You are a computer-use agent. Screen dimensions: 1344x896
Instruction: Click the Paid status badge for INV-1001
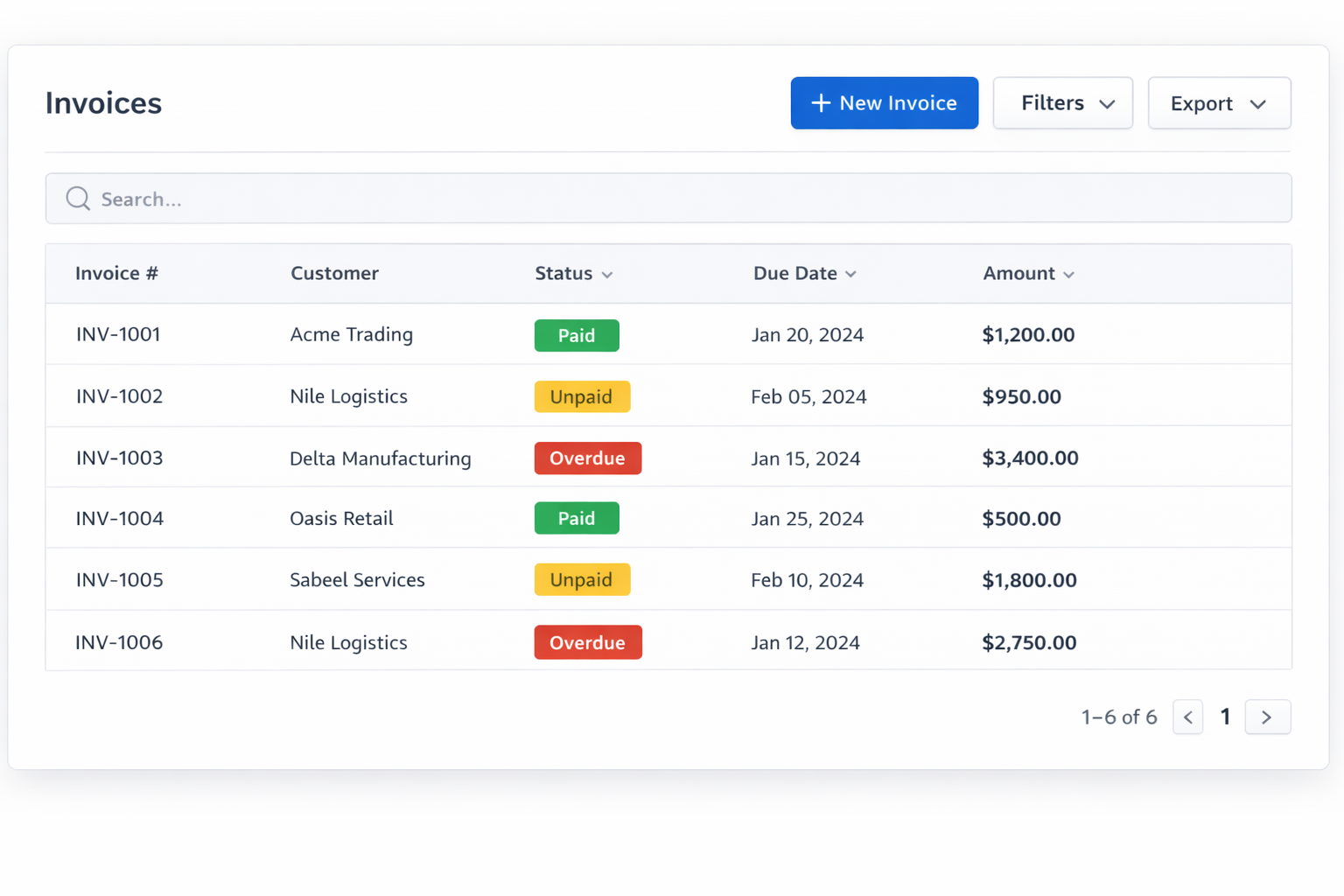point(576,335)
